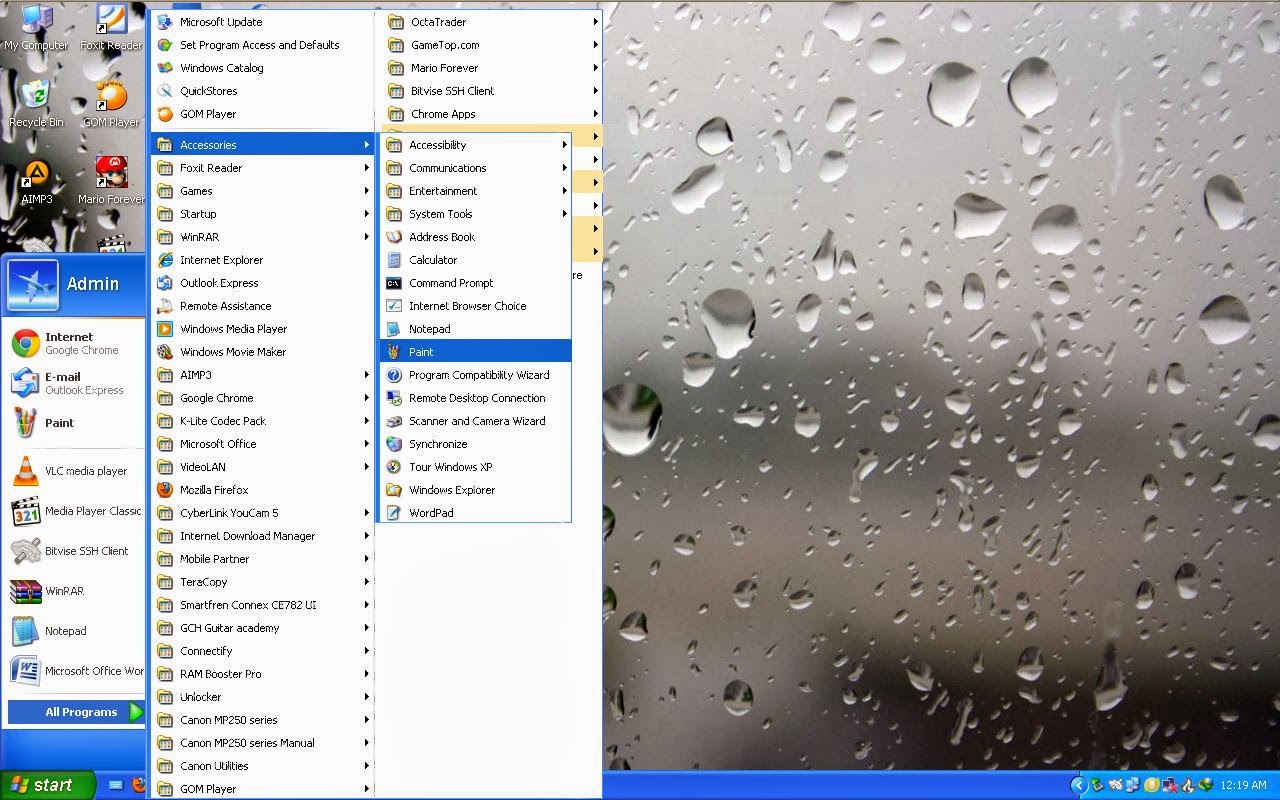Click the Address Book icon
1280x800 pixels.
pyautogui.click(x=394, y=237)
